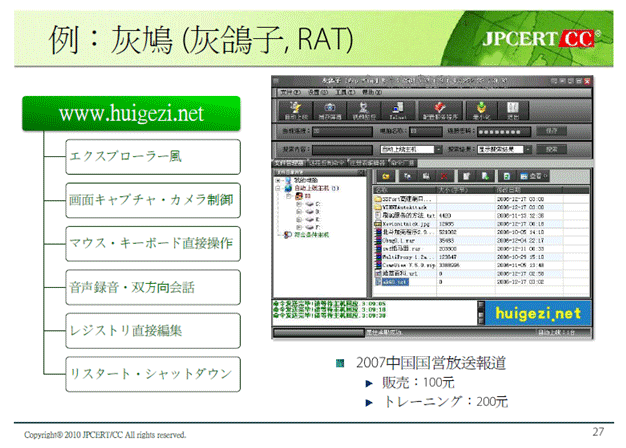Image resolution: width=626 pixels, height=448 pixels.
Task: Switch to the first file manager tab
Action: (x=289, y=163)
